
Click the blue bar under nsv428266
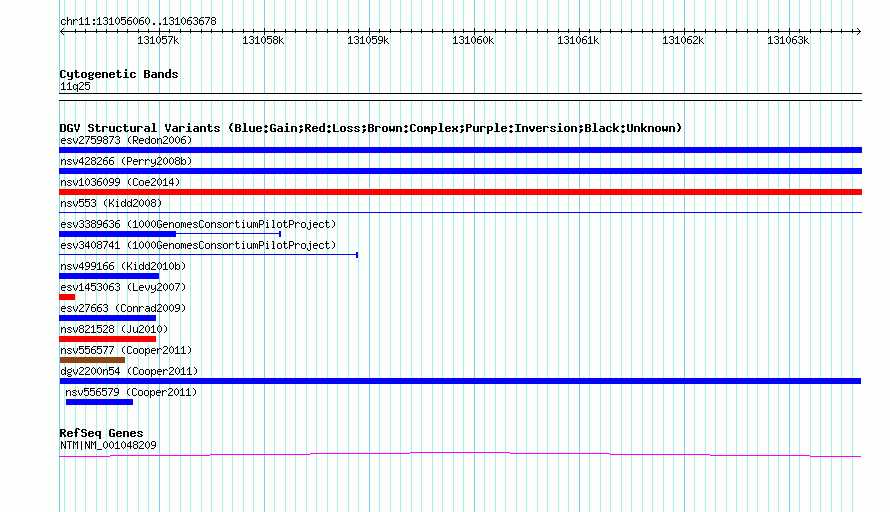460,171
